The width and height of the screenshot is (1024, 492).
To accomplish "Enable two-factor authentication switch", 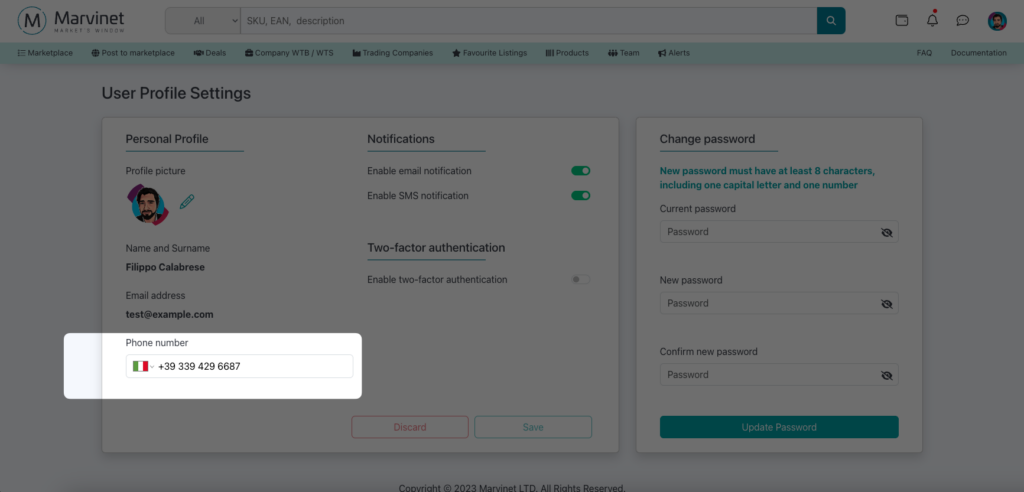I will (580, 280).
